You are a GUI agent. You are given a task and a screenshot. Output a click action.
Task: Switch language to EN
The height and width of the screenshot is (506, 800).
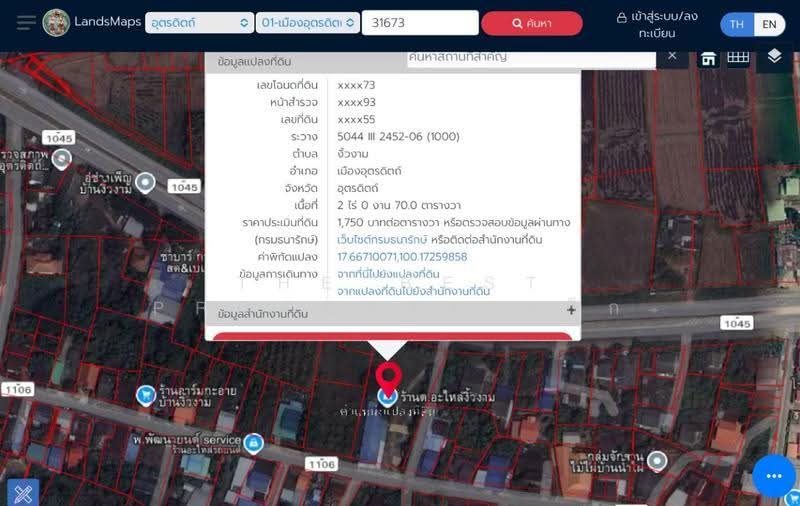click(769, 24)
